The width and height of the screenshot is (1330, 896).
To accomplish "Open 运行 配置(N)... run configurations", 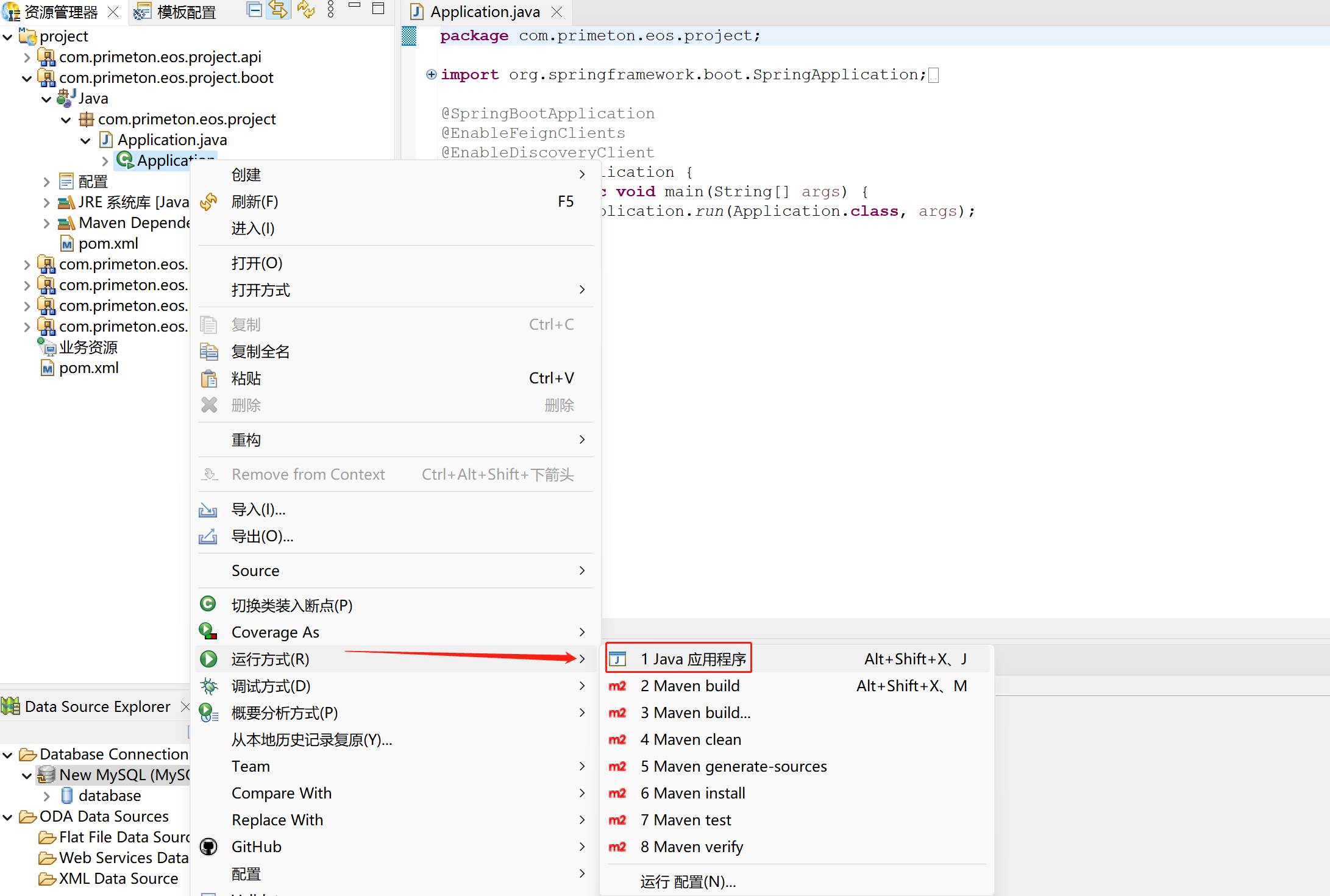I will click(688, 882).
